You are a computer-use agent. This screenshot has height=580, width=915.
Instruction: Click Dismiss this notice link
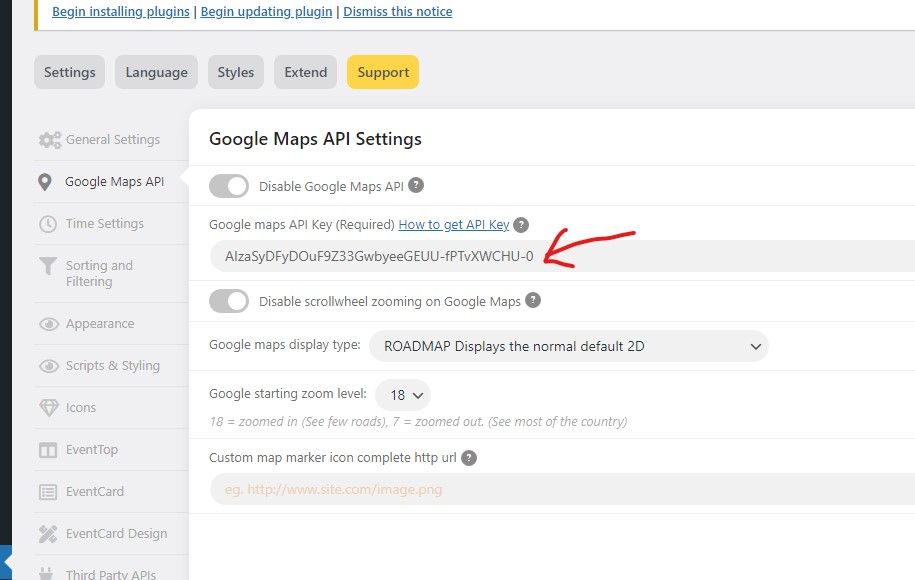coord(397,12)
